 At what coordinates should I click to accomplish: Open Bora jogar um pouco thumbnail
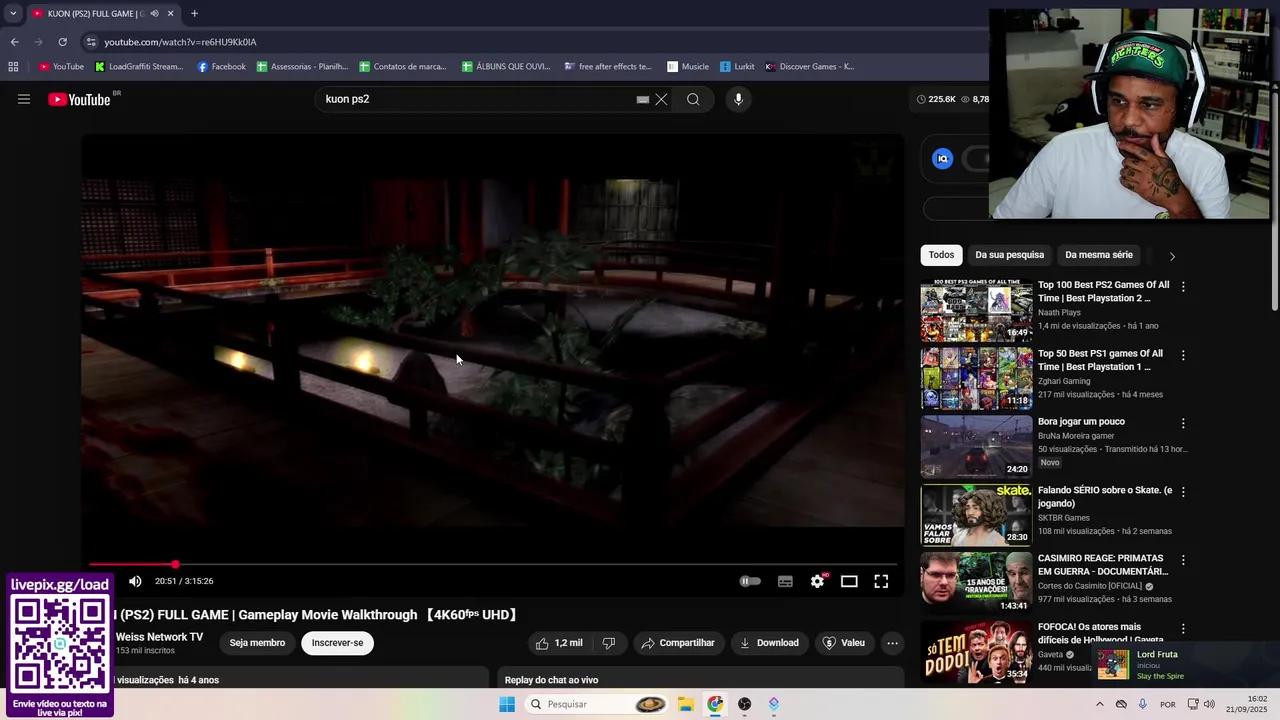(x=976, y=447)
